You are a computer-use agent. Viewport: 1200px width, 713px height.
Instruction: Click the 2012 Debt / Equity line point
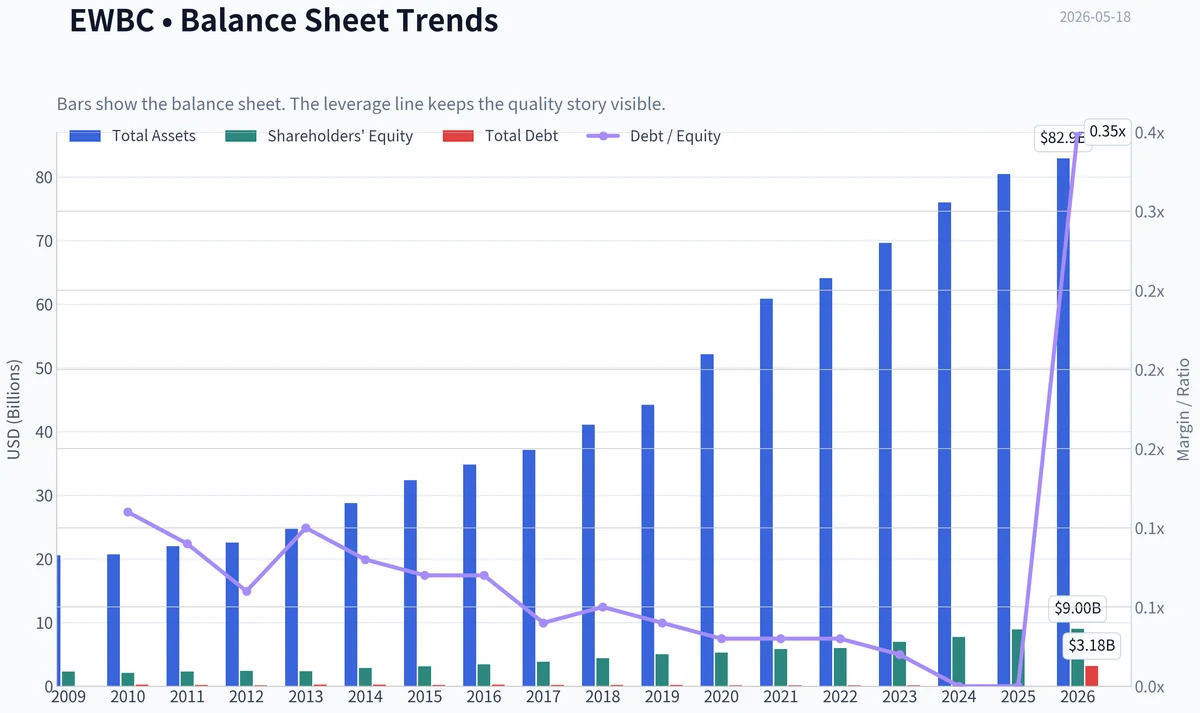point(247,591)
